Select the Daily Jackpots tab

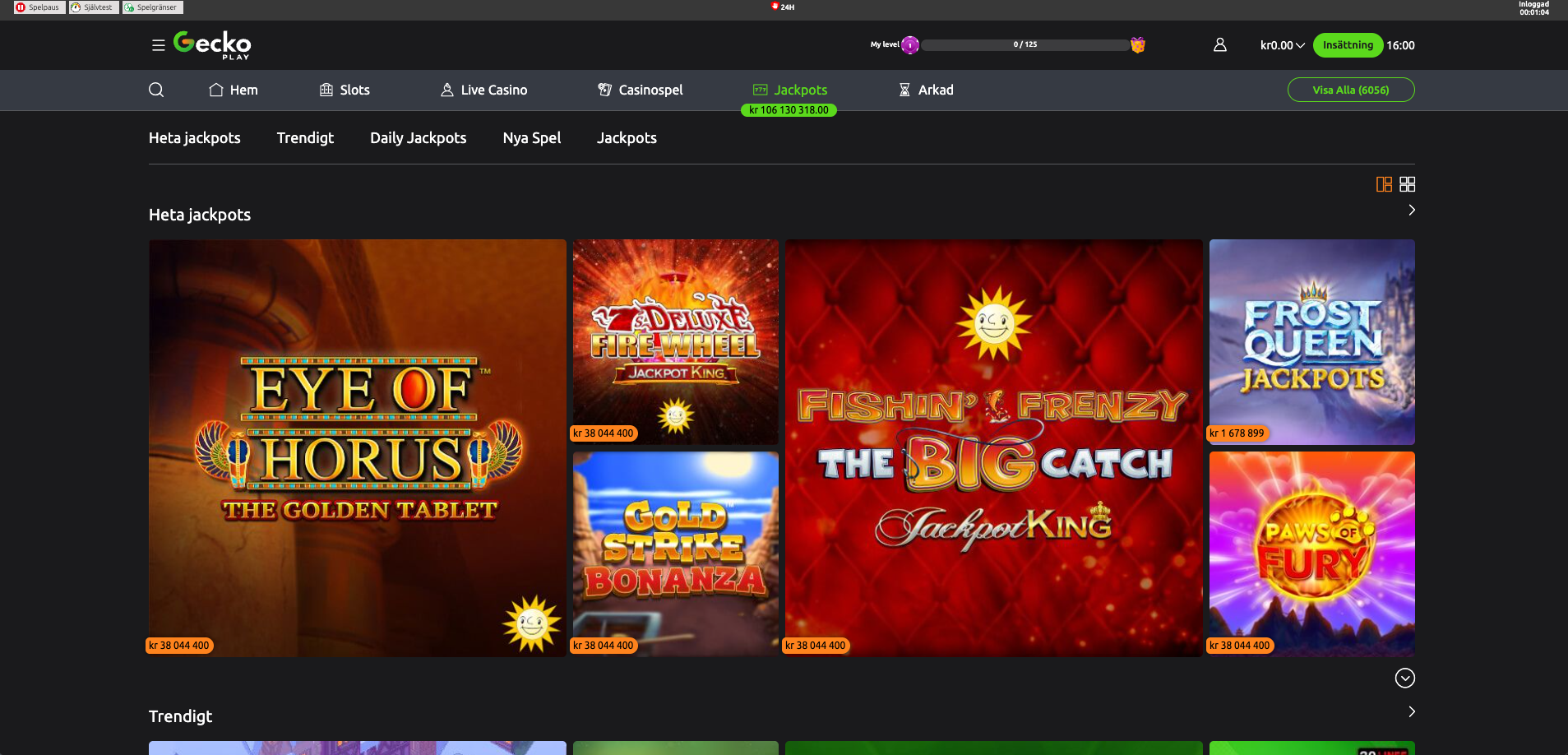pos(418,138)
